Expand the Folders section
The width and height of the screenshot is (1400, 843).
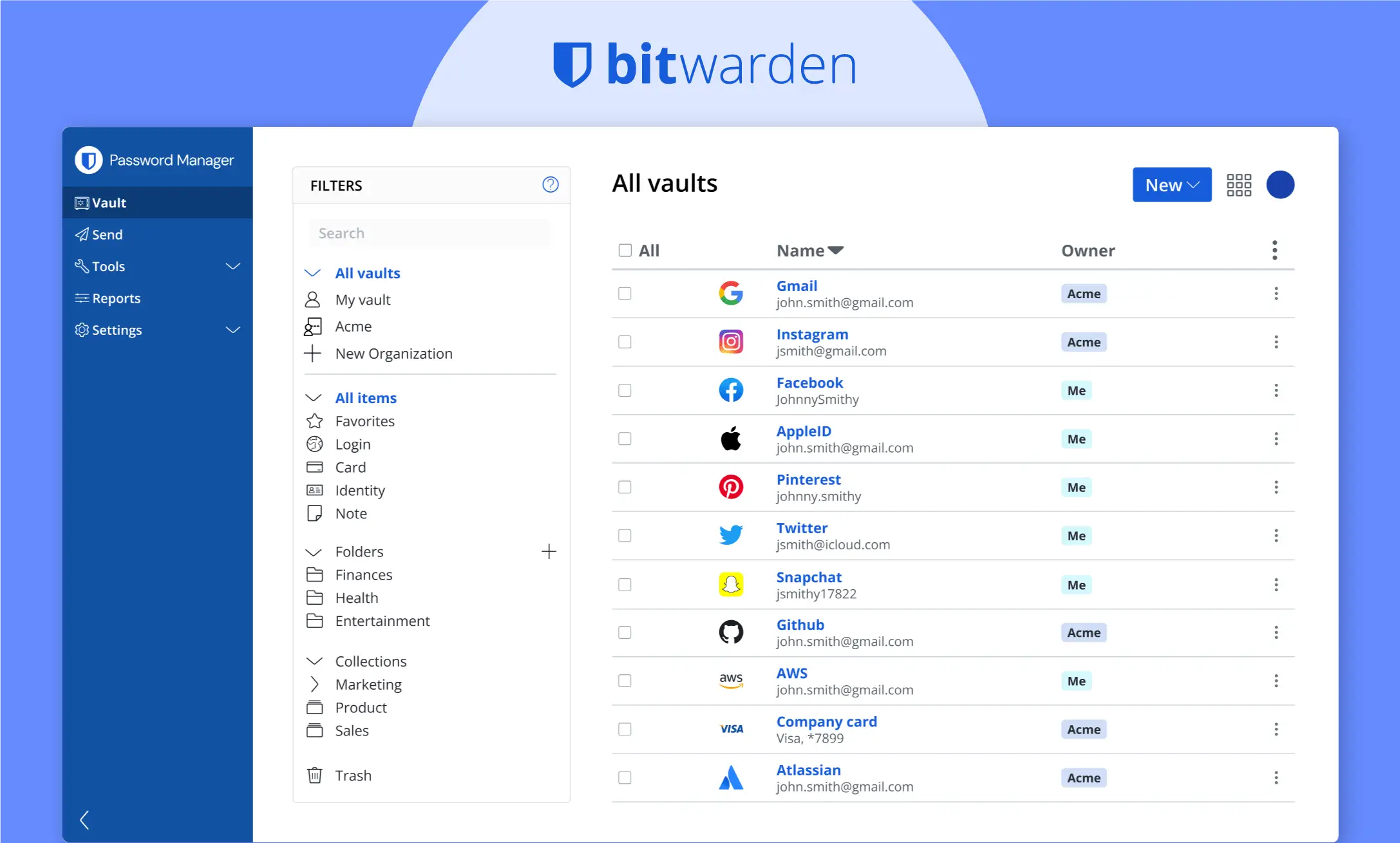[315, 551]
